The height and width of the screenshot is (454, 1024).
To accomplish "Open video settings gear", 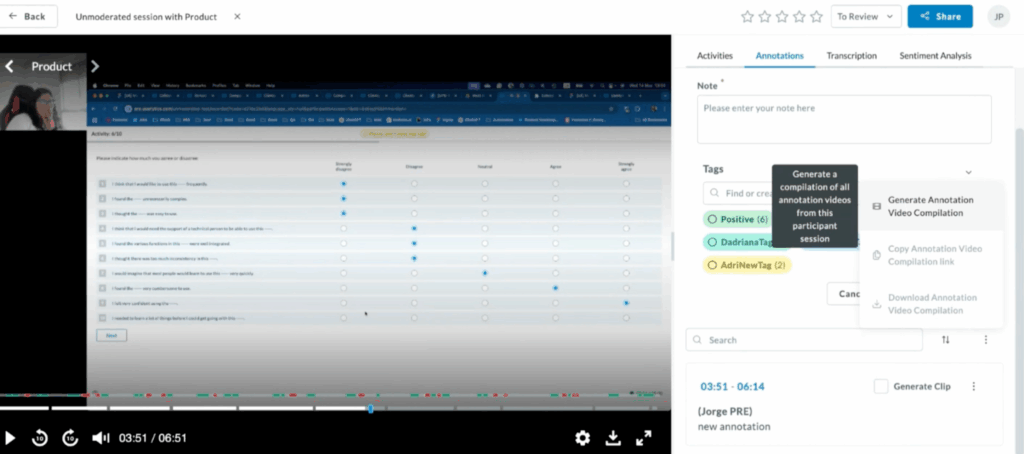I will tap(582, 437).
